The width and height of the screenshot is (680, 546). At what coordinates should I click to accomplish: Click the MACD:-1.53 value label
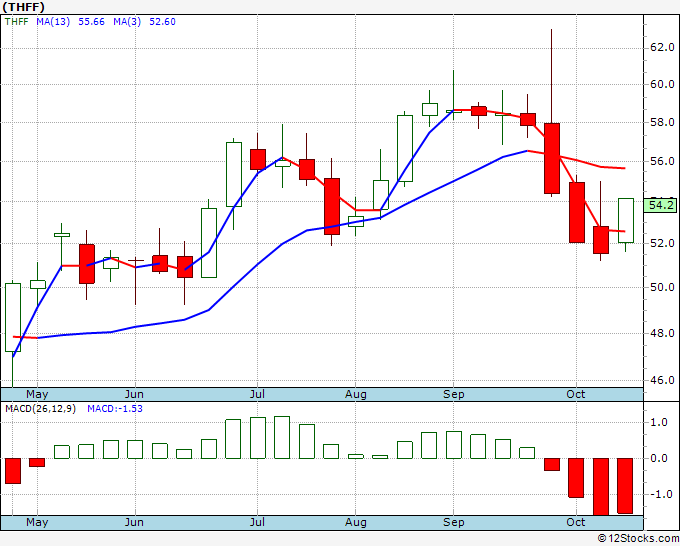tap(115, 409)
